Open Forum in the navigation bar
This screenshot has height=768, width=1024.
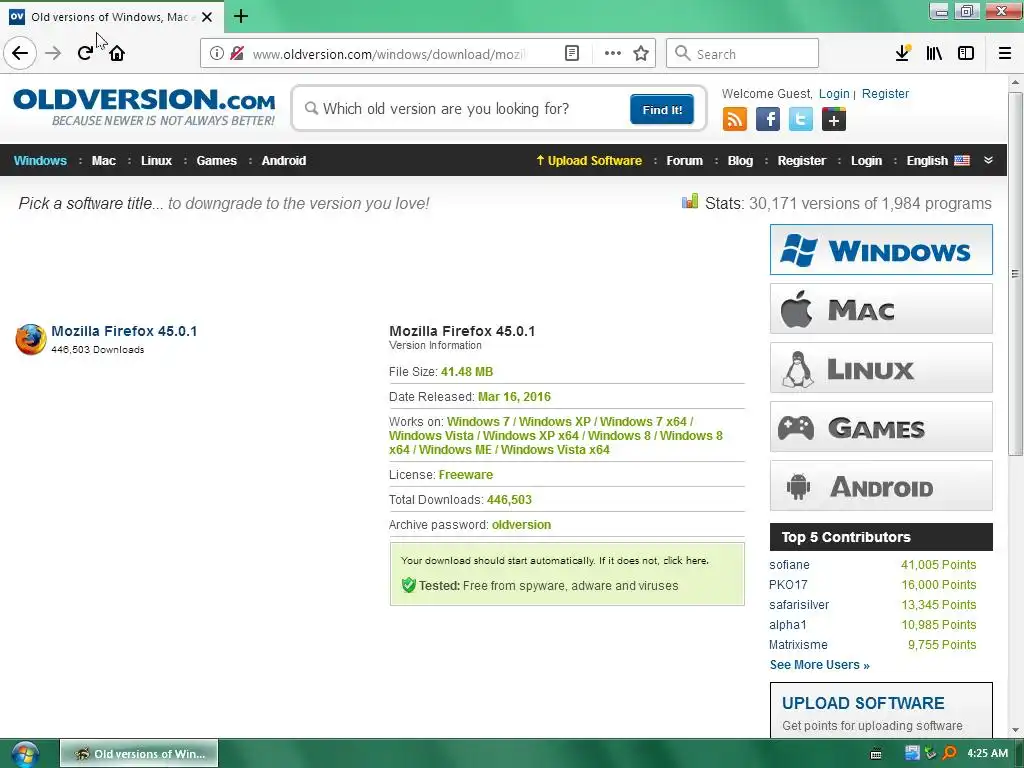tap(684, 161)
